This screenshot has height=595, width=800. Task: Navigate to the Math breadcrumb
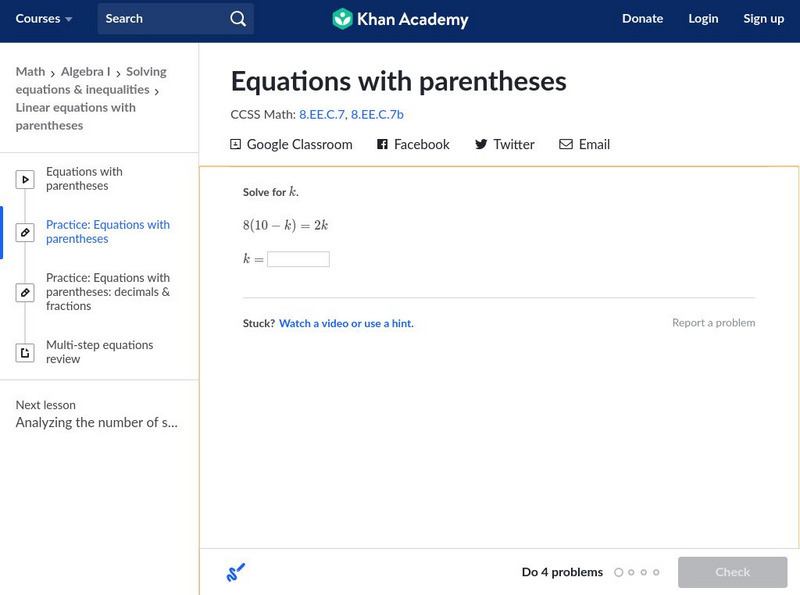[x=30, y=71]
